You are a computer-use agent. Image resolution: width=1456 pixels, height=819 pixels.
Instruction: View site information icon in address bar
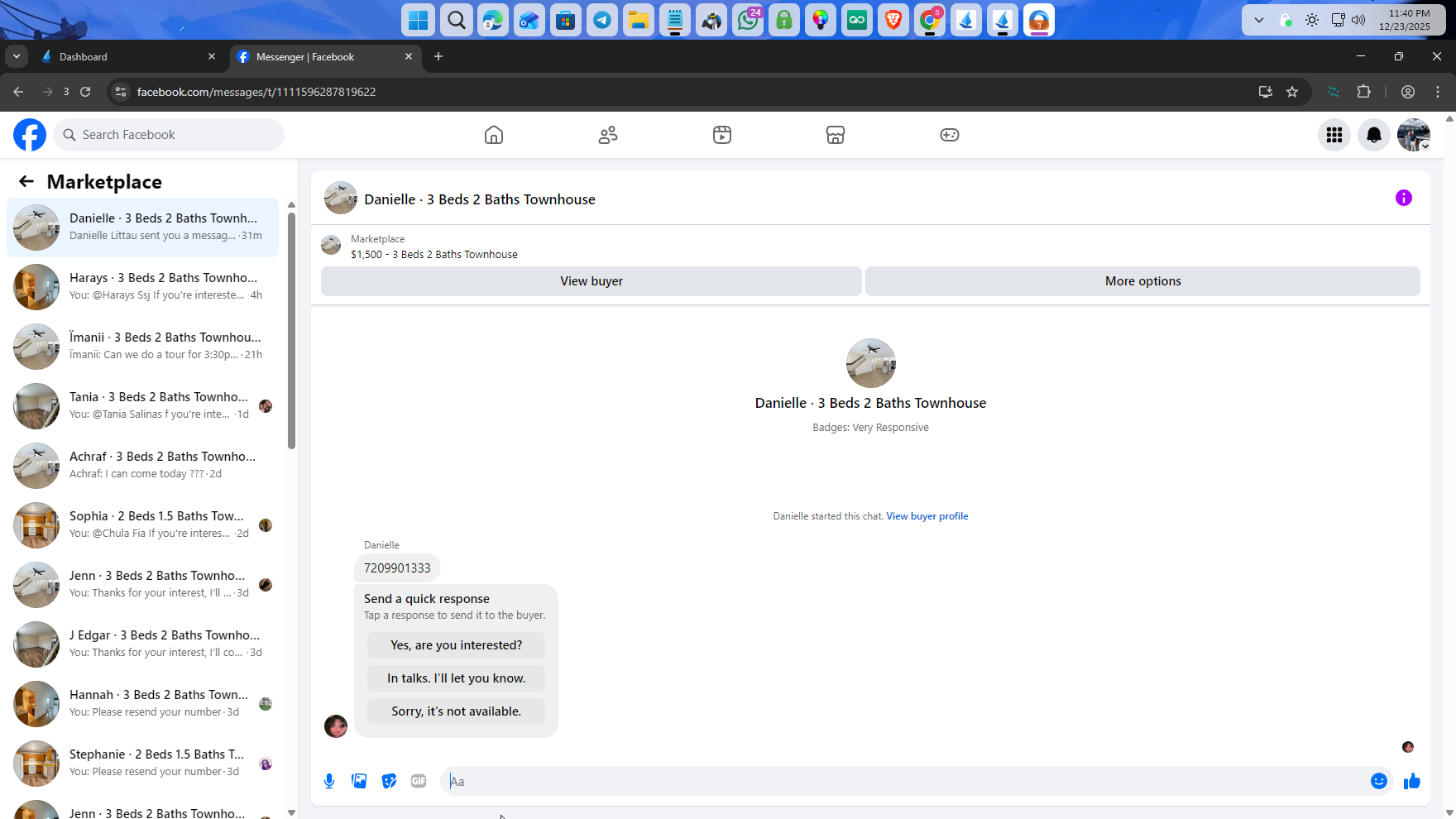click(x=121, y=92)
